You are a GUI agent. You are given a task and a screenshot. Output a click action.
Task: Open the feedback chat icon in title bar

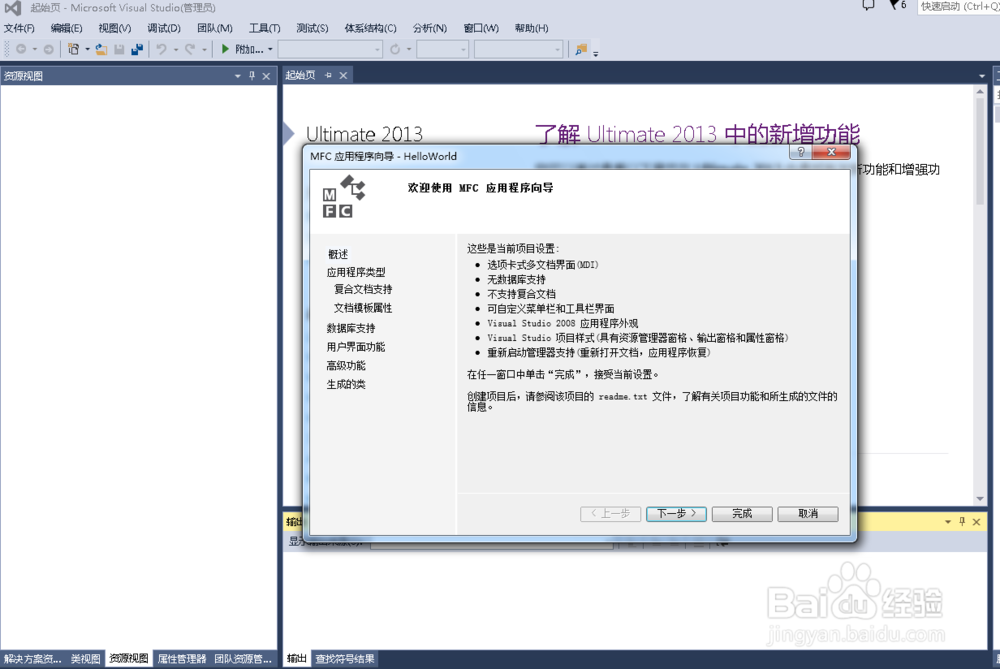point(868,6)
